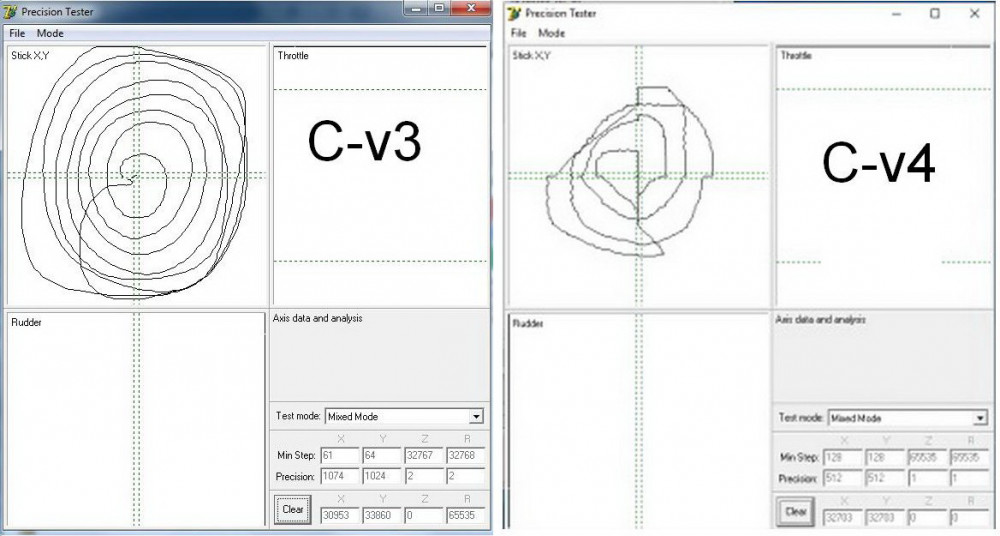Minimize the right Precision Tester window

[897, 13]
